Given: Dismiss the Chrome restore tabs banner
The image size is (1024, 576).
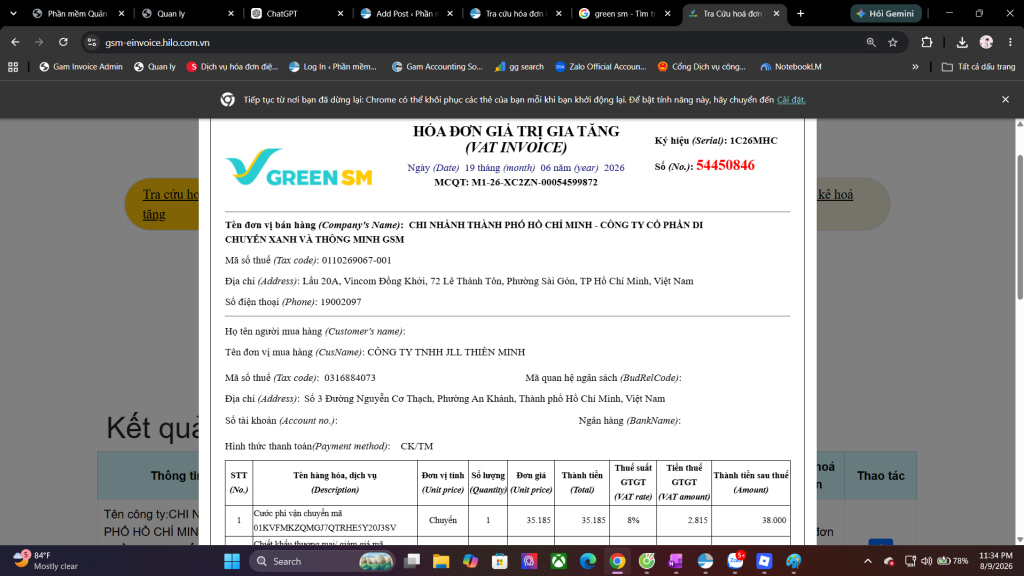Looking at the screenshot, I should point(1005,100).
